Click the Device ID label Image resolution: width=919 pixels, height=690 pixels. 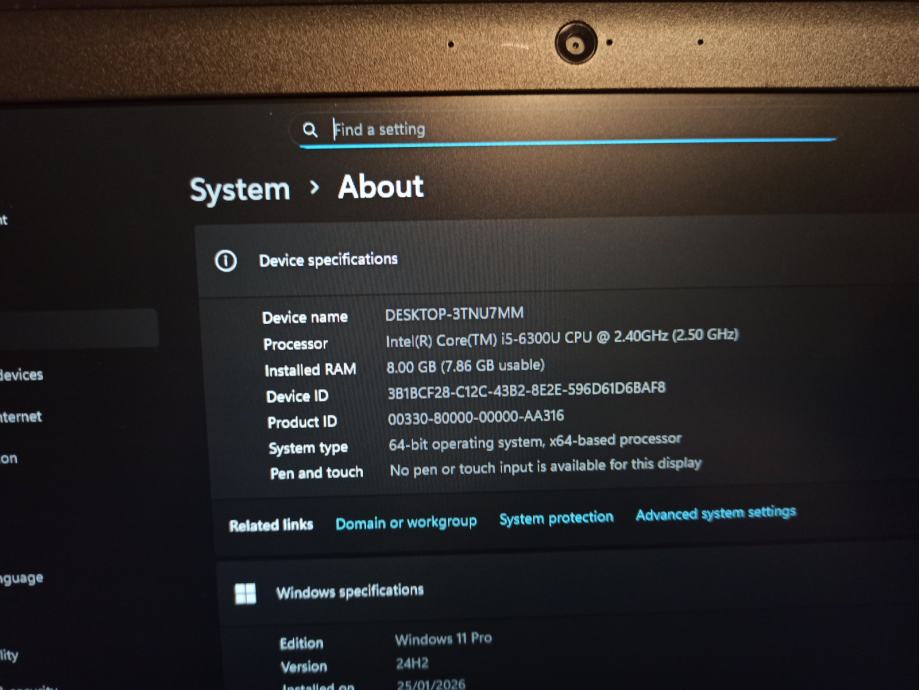297,396
